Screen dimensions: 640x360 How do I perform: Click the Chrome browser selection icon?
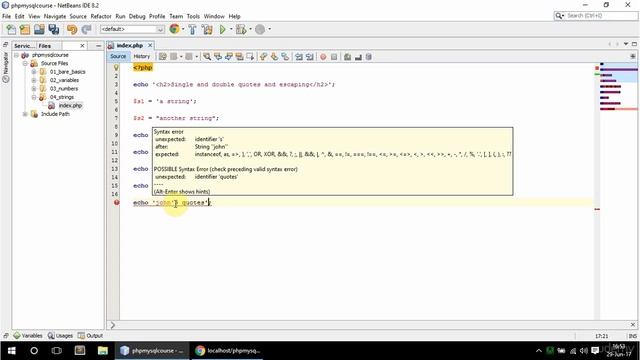[x=174, y=29]
